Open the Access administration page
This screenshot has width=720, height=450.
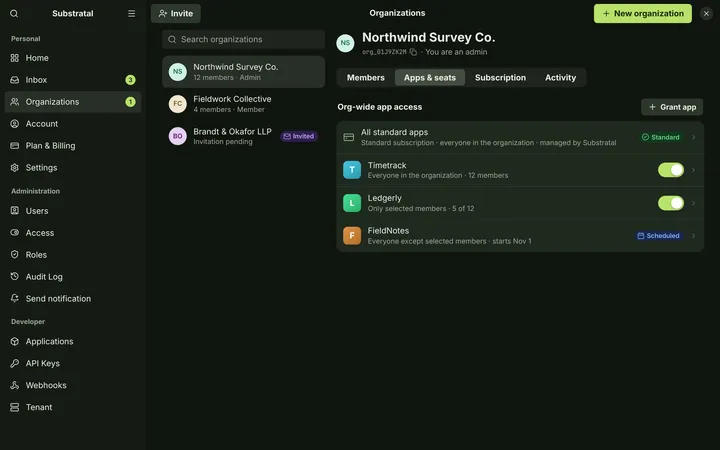coord(73,233)
